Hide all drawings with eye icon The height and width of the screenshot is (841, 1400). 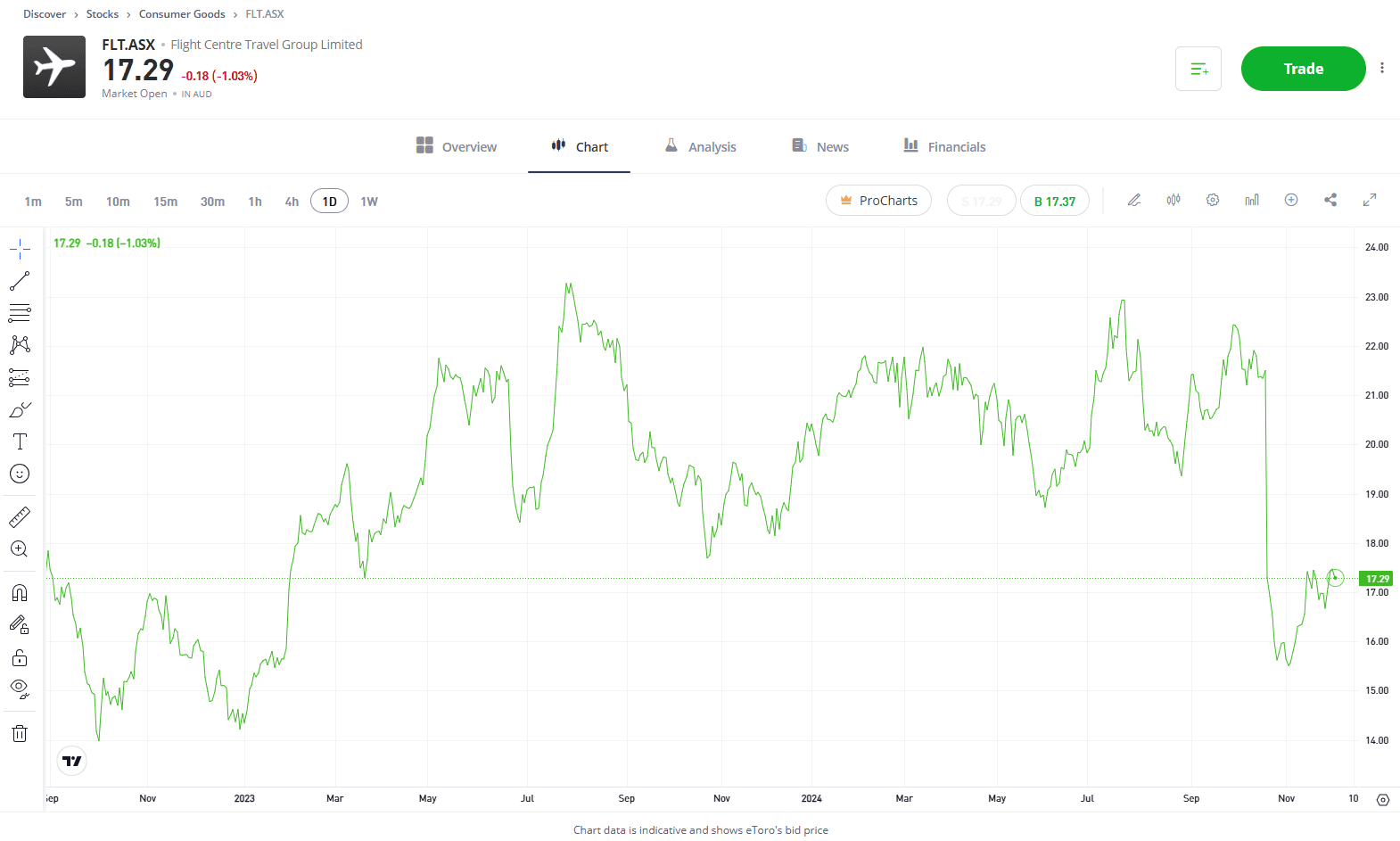point(20,689)
